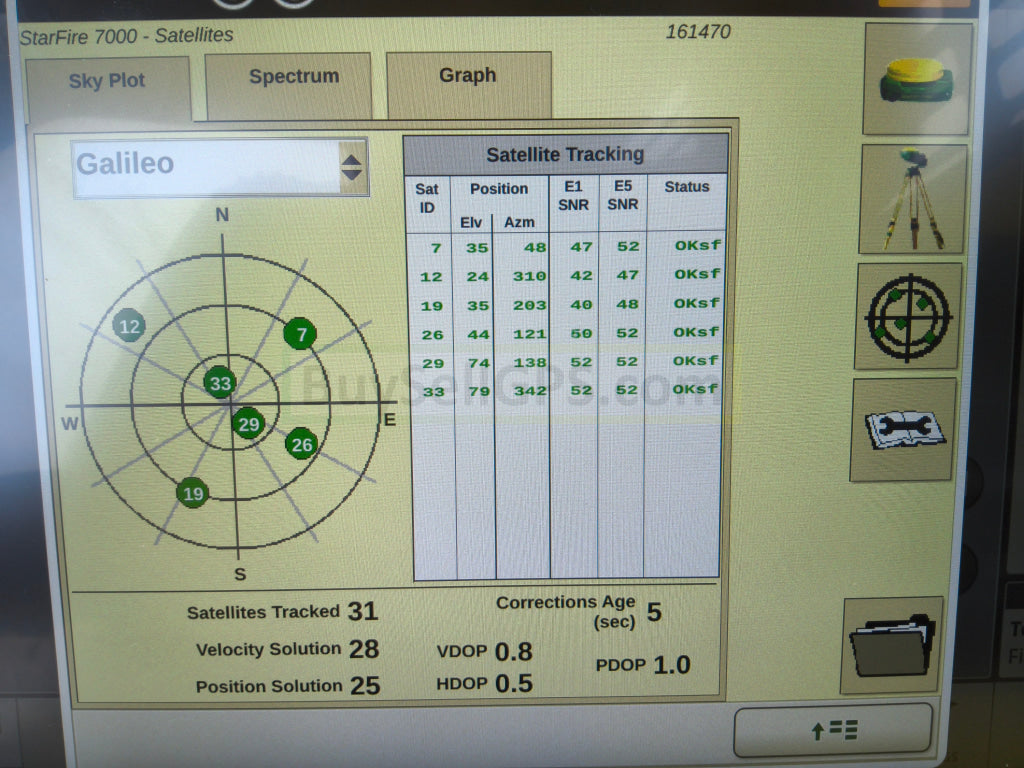This screenshot has width=1024, height=768.
Task: Click Sat ID 19 table cell
Action: tap(432, 306)
